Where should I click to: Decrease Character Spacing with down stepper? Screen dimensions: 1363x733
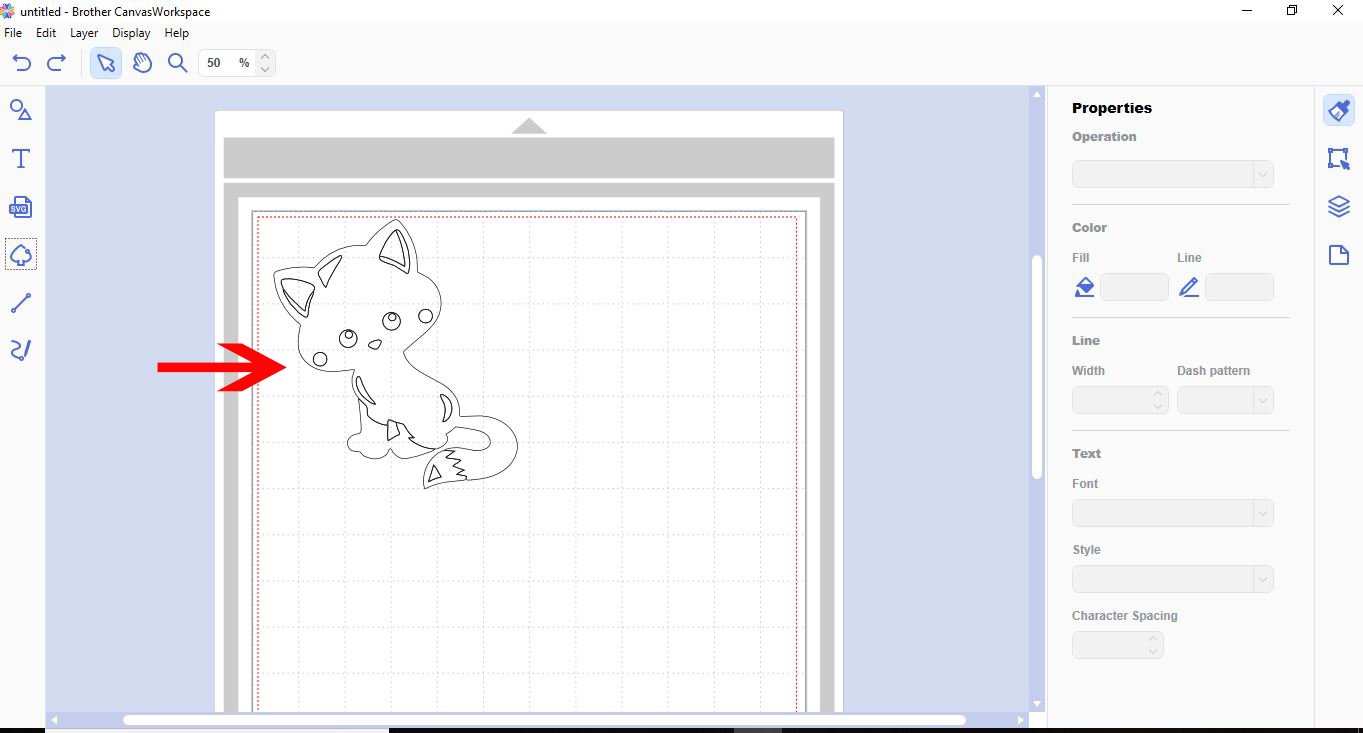point(1154,652)
